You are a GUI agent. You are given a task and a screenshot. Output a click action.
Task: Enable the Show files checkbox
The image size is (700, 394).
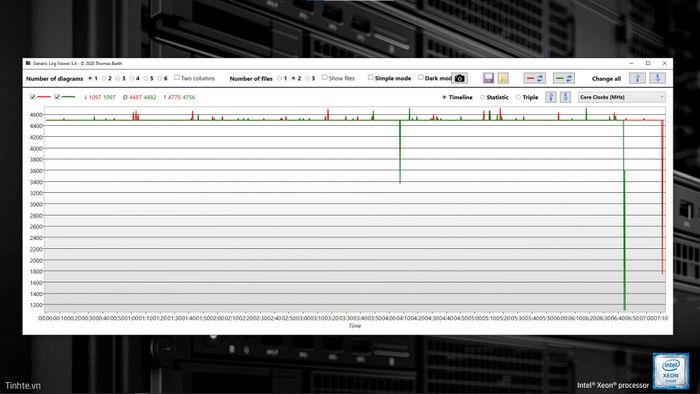[x=325, y=78]
